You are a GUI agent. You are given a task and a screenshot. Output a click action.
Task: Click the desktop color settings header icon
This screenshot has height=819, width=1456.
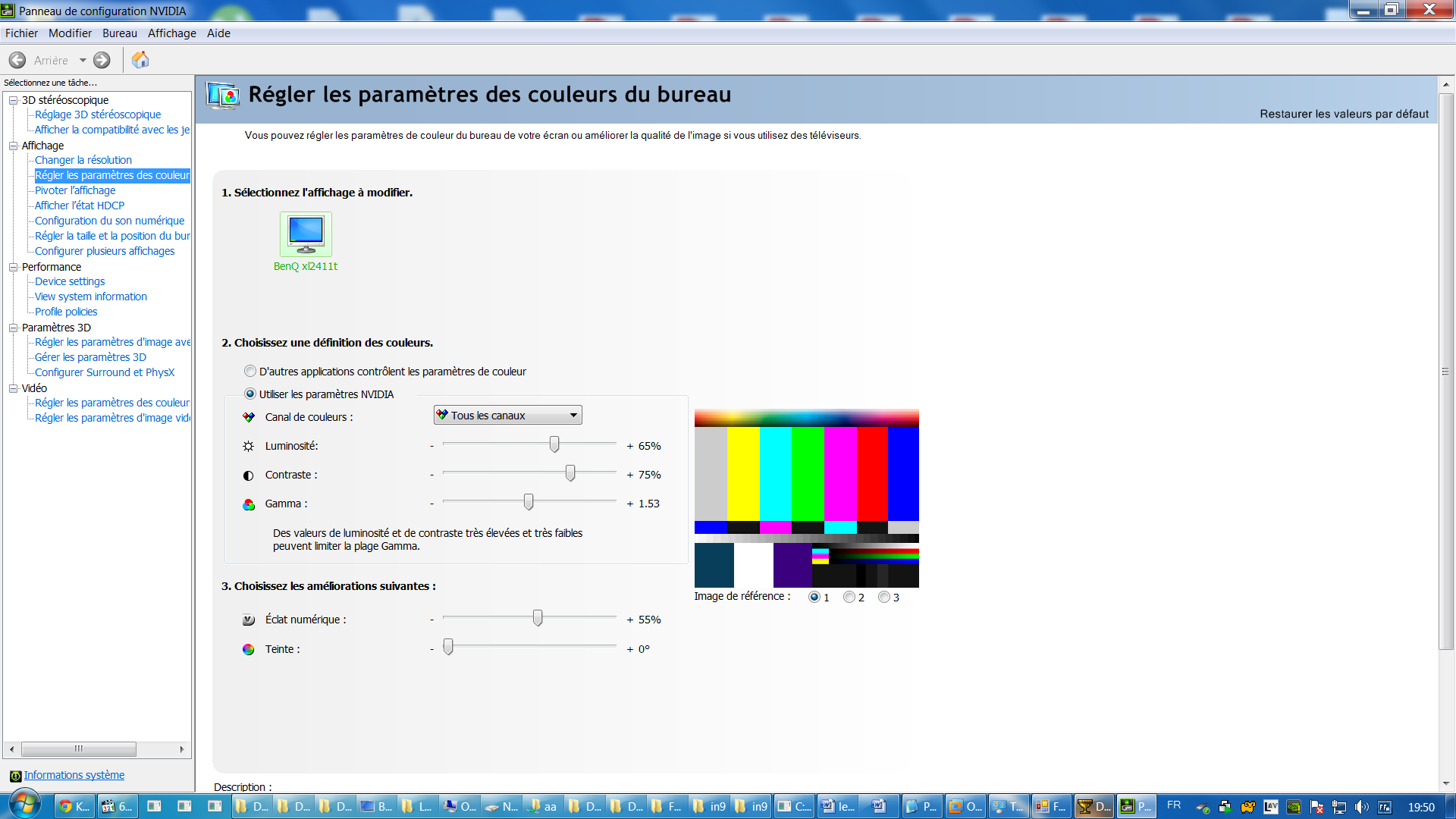(223, 96)
